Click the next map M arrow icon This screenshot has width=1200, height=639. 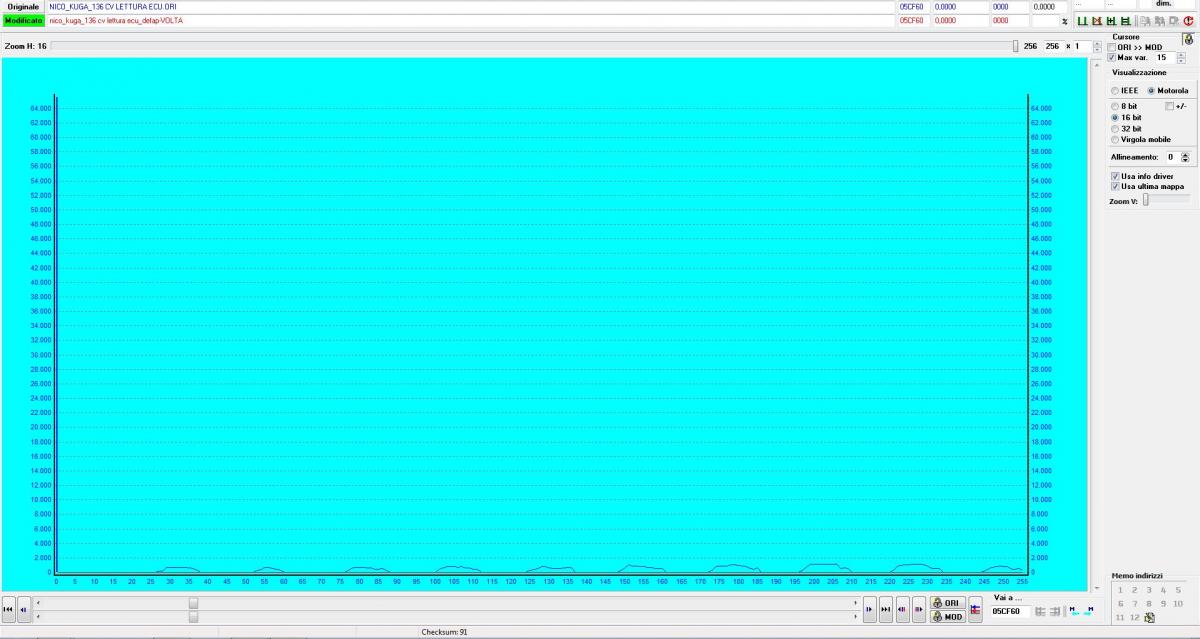pyautogui.click(x=1089, y=611)
